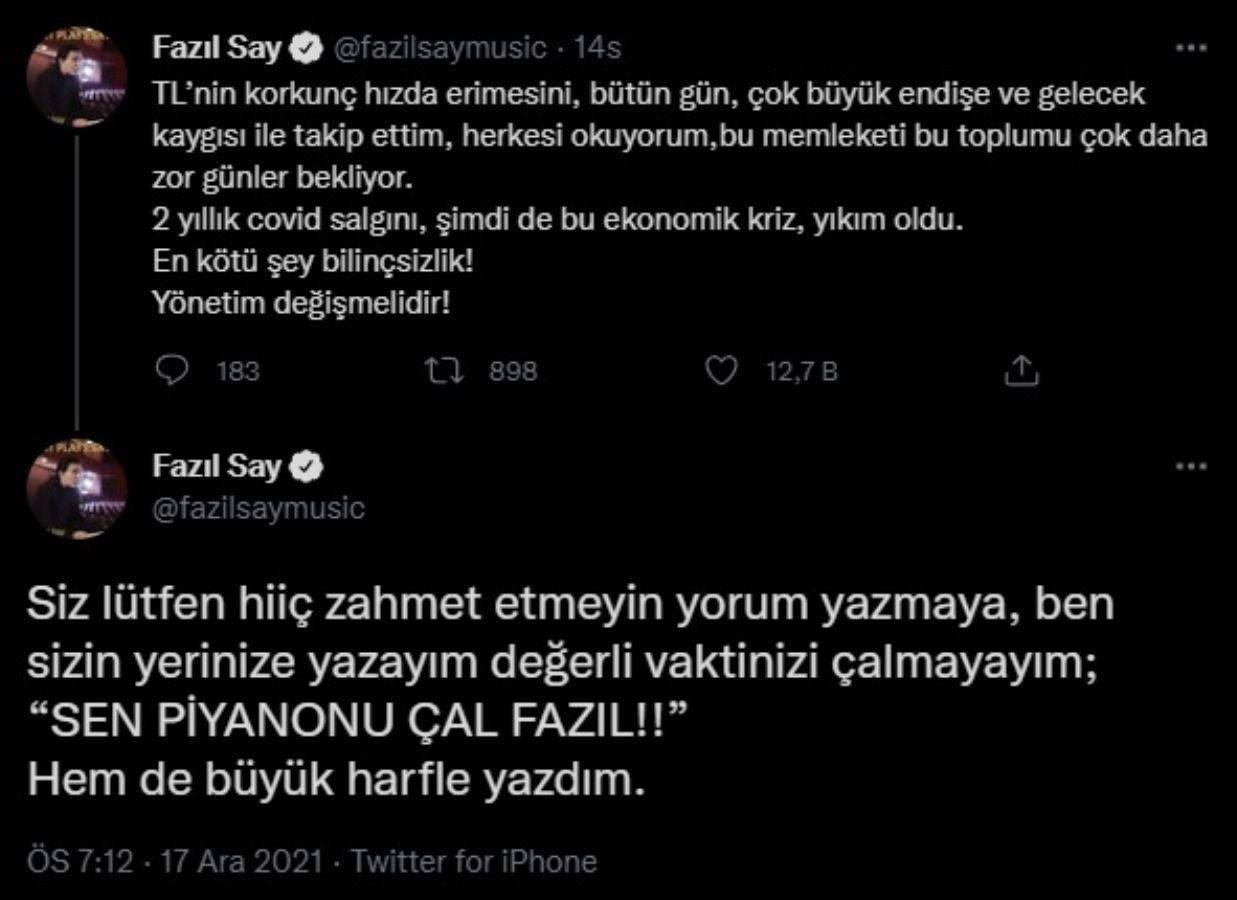Open the three-dot menu on the first tweet
Screen dimensions: 1237x900
(1192, 47)
